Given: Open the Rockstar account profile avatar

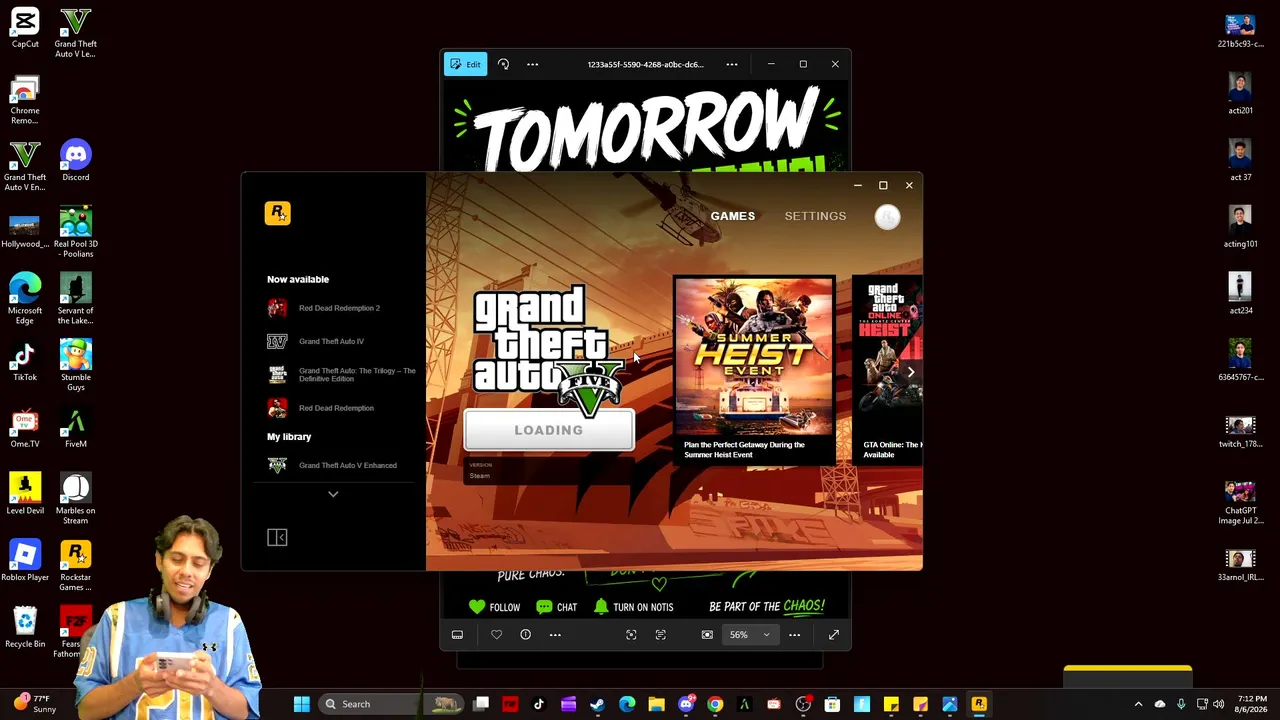Looking at the screenshot, I should (x=887, y=217).
